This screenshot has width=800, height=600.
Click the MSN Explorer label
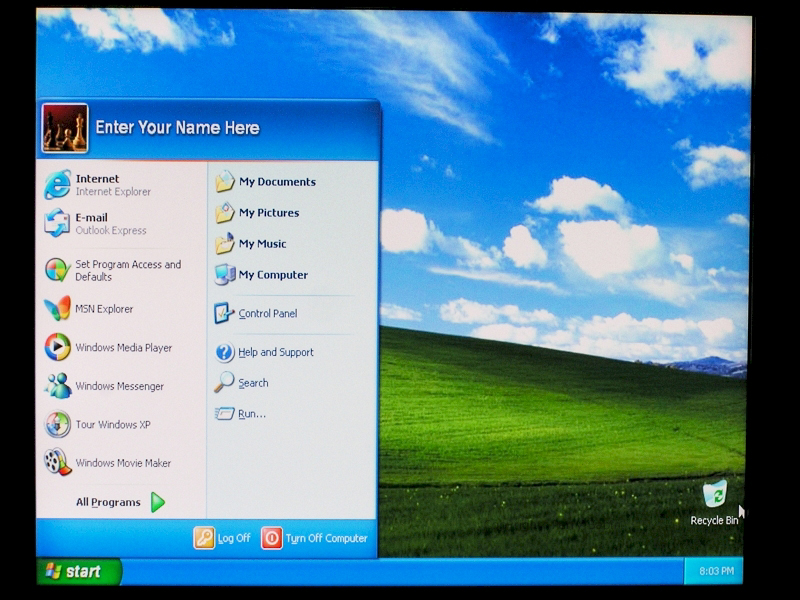(x=104, y=309)
